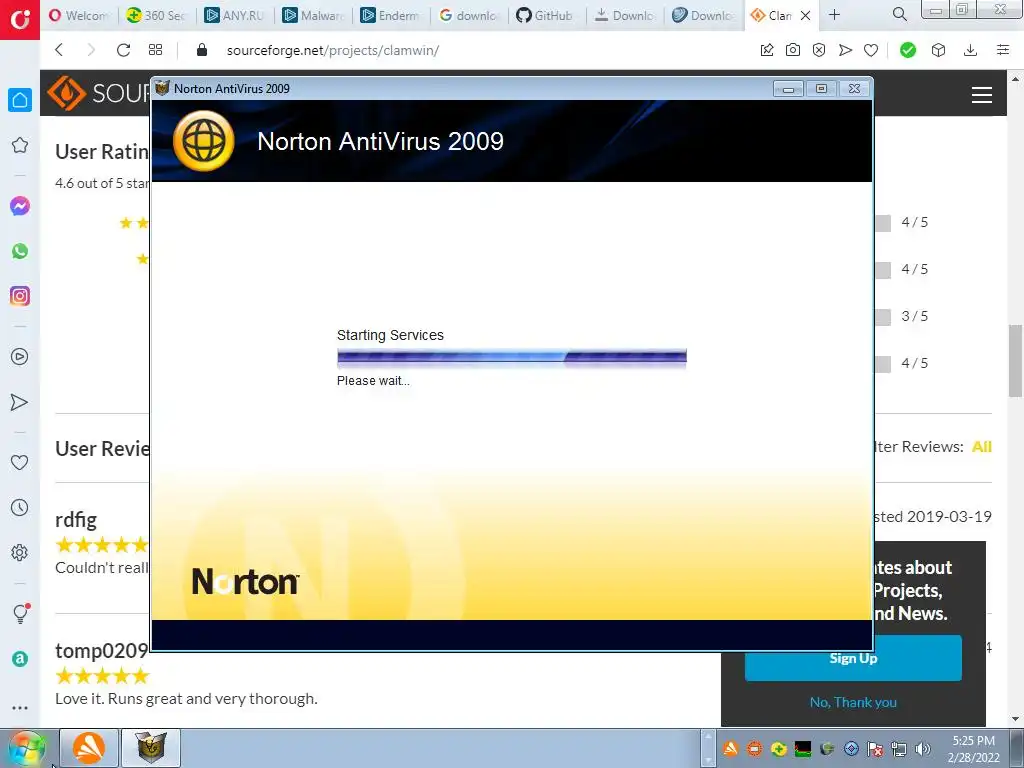Open the three-dots sidebar setup
Image resolution: width=1024 pixels, height=768 pixels.
(20, 707)
